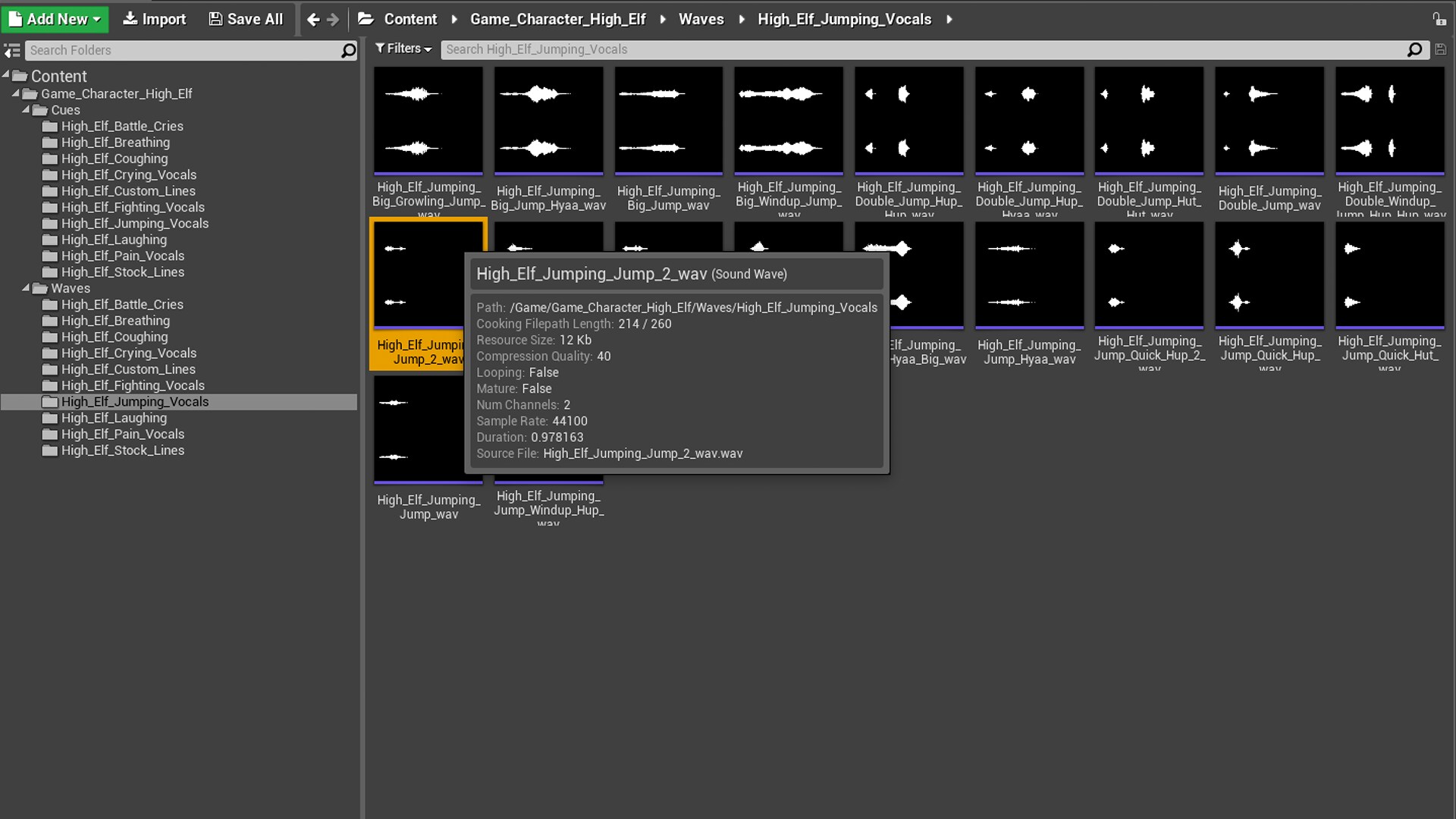The height and width of the screenshot is (819, 1456).
Task: Select the High_Elf_Jumping_Big_Jump_Hyaa_wav thumbnail
Action: coord(548,121)
